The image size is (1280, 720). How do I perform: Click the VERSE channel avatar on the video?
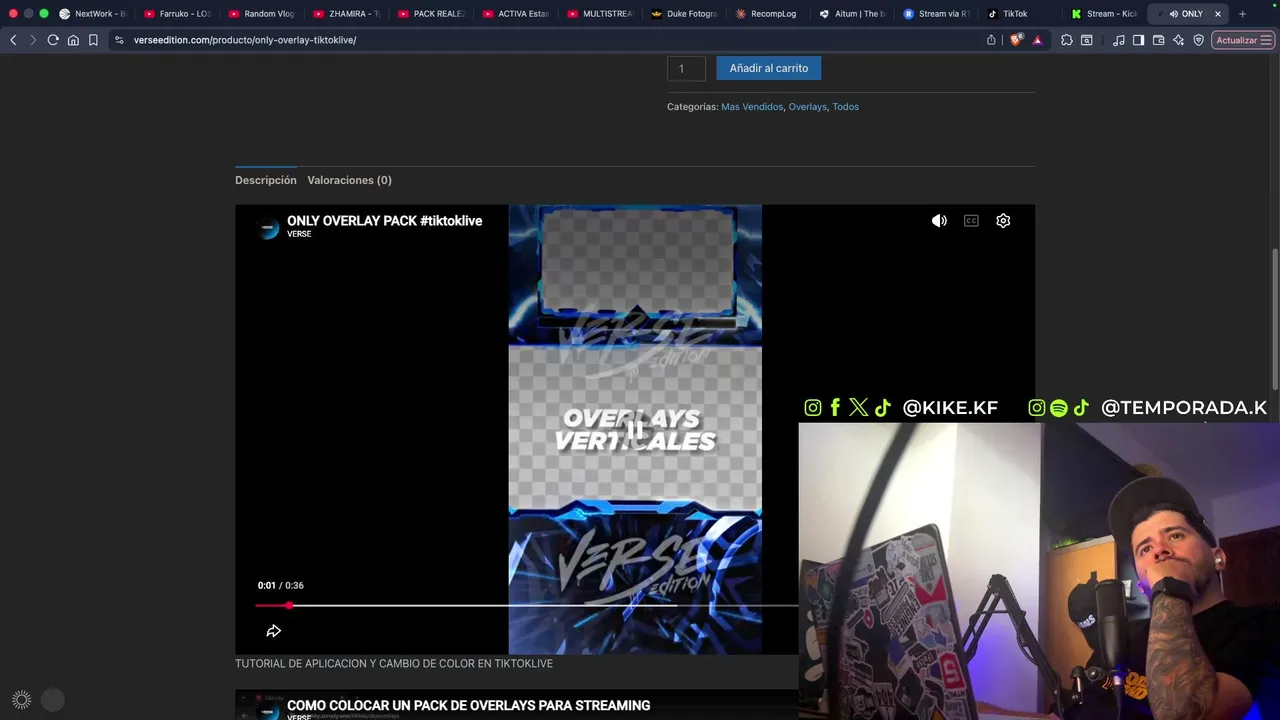tap(268, 227)
